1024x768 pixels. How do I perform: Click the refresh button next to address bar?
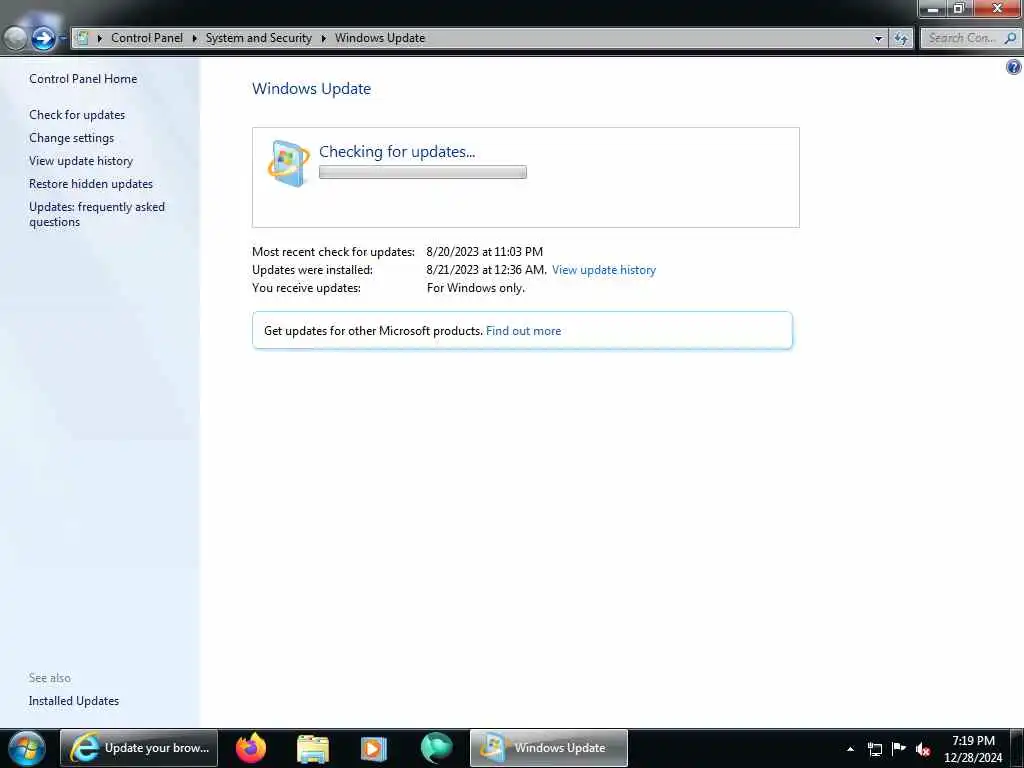click(x=901, y=39)
